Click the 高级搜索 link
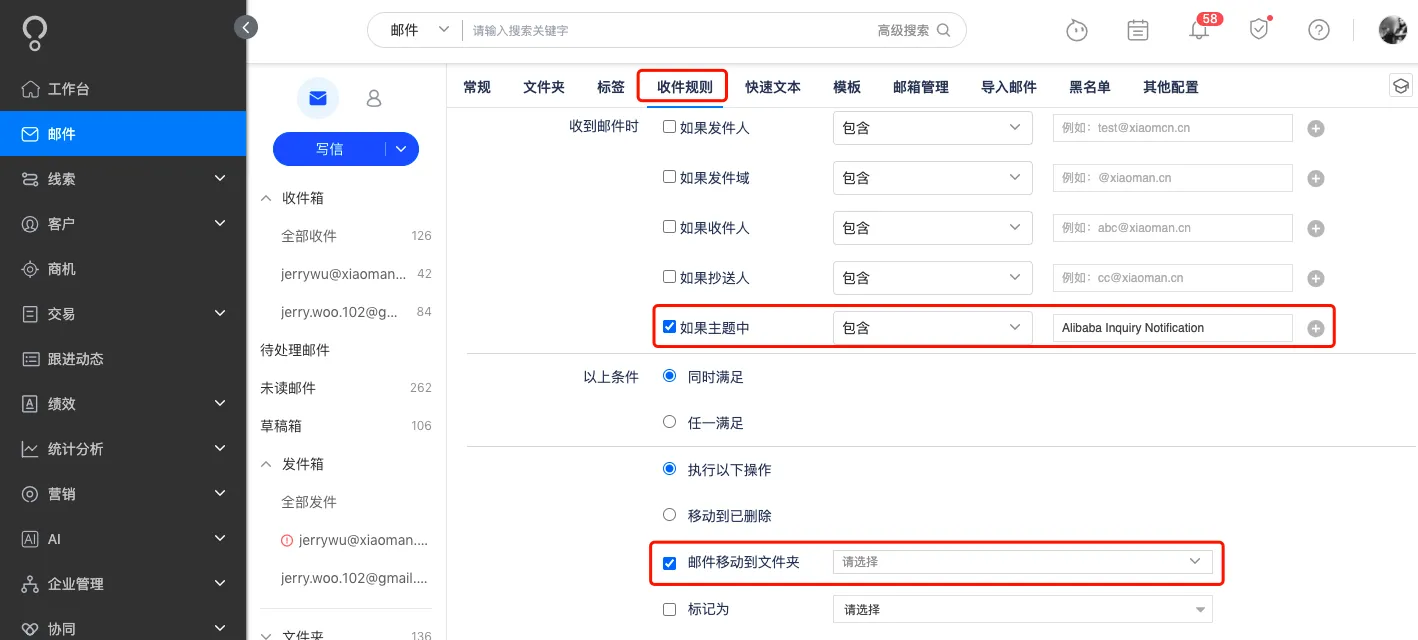 [903, 30]
